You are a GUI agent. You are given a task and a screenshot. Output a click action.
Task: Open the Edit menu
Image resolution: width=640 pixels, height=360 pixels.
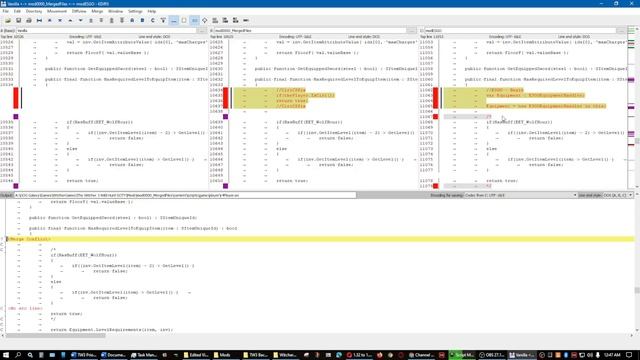click(x=17, y=11)
